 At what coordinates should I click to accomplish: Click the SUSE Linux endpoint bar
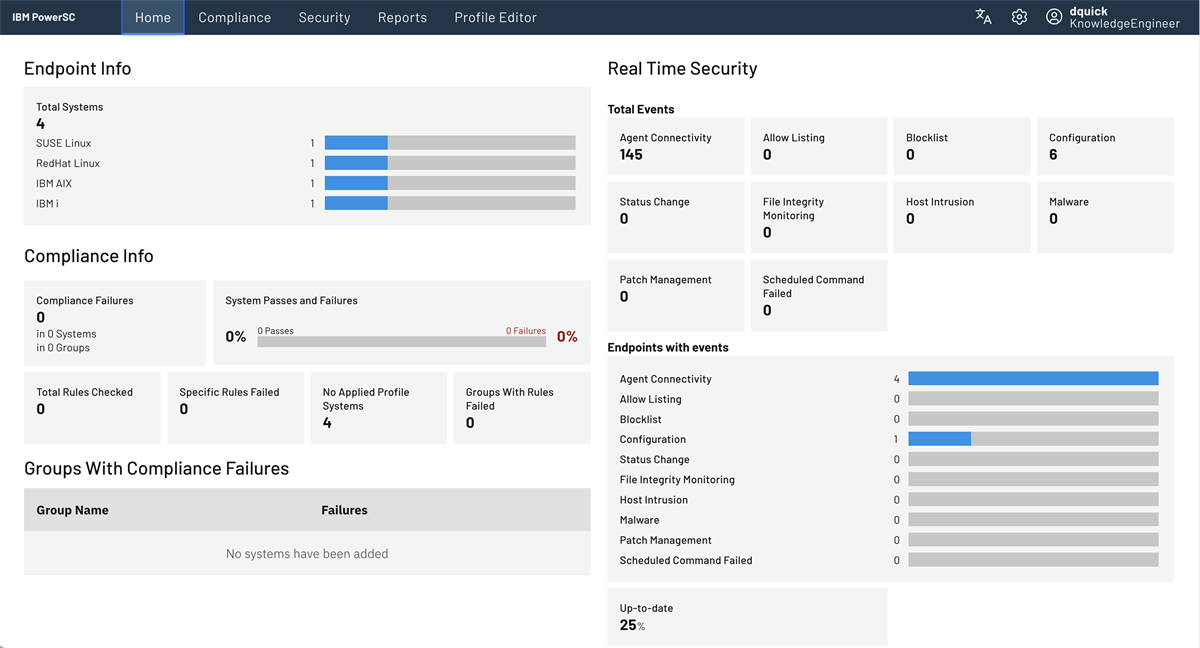click(450, 143)
